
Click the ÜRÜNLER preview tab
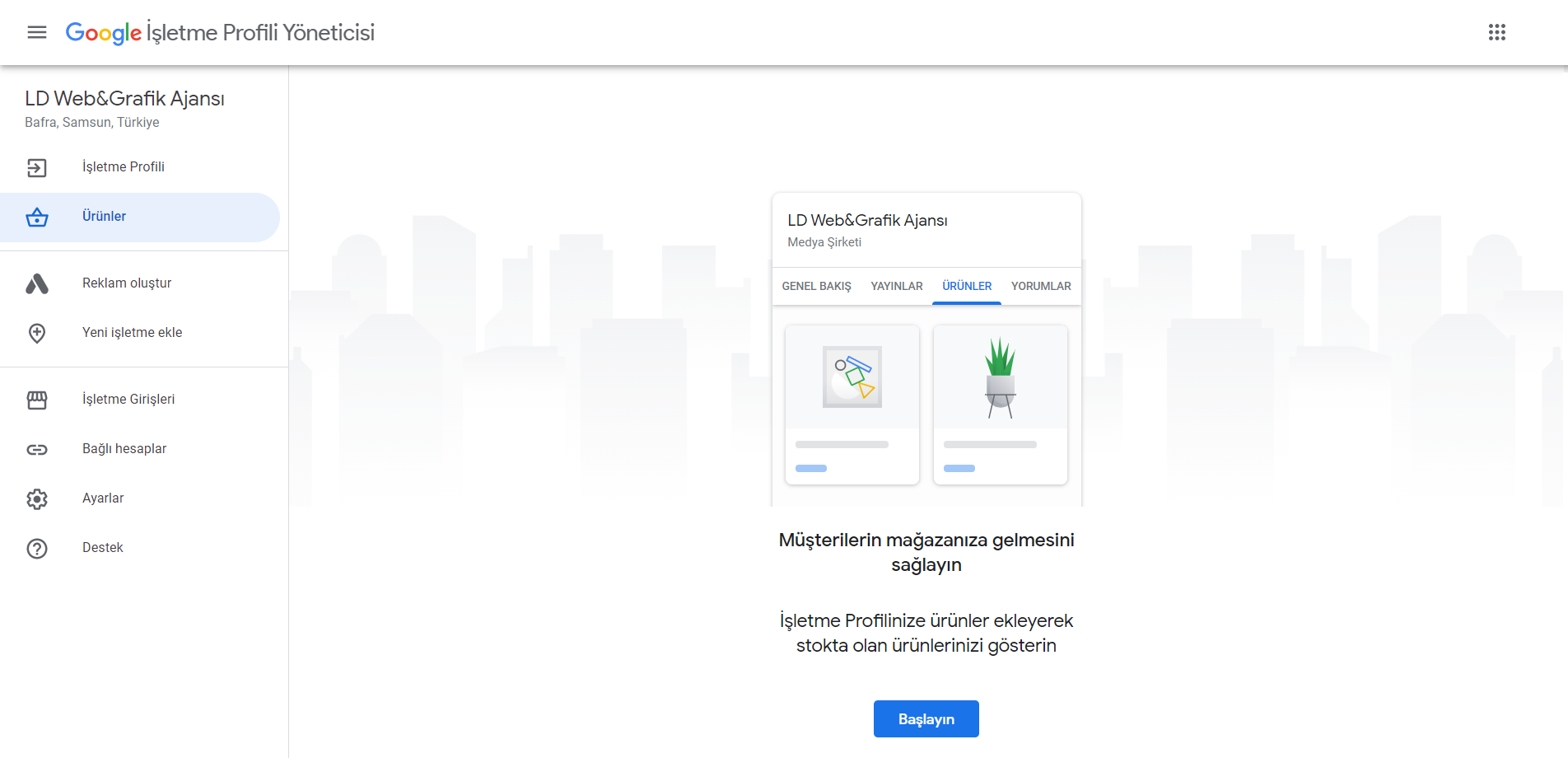point(967,286)
